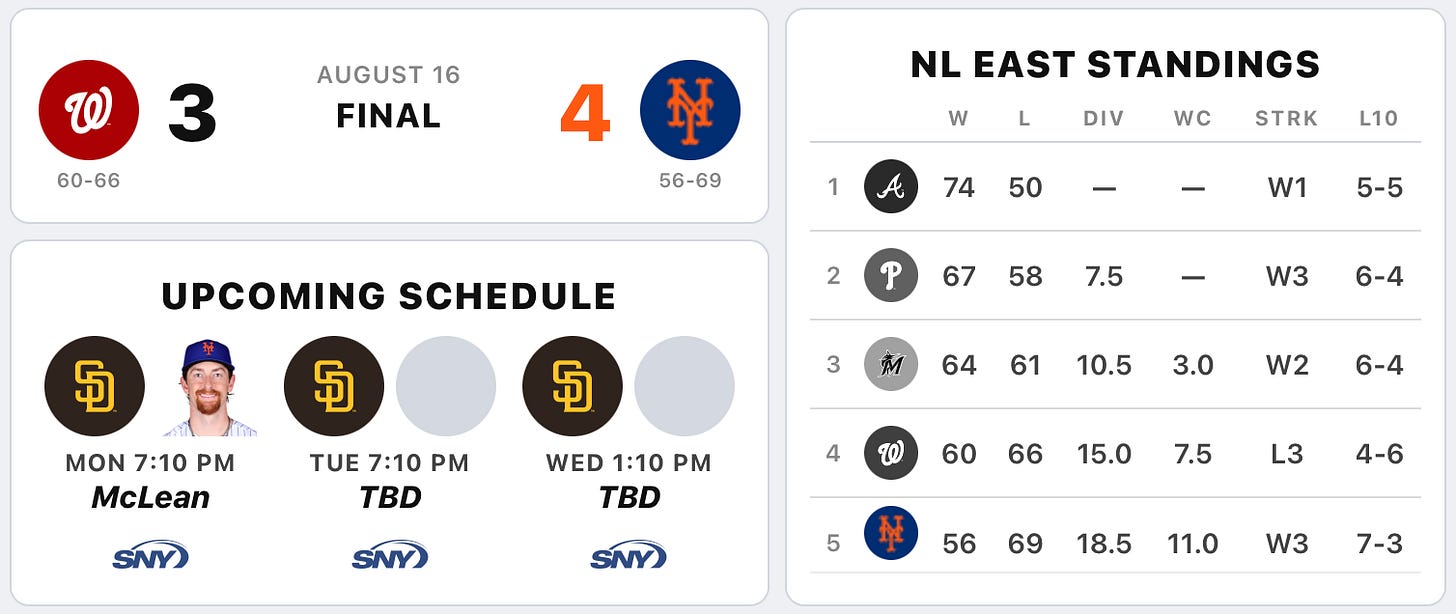Click the McLean pitcher name
The height and width of the screenshot is (614, 1456).
point(151,497)
